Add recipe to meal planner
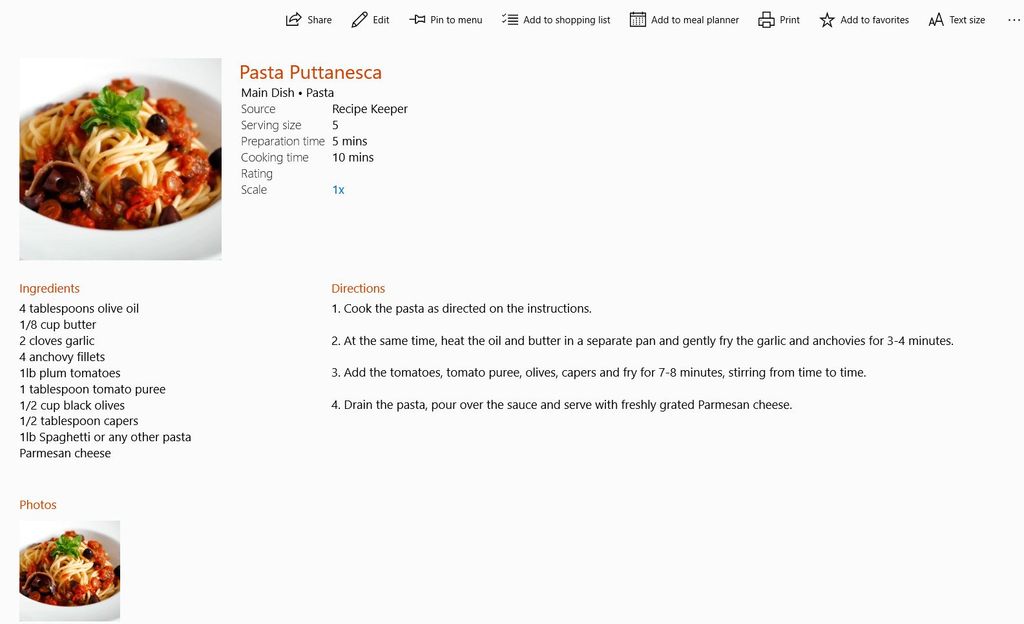This screenshot has width=1024, height=624. point(683,19)
